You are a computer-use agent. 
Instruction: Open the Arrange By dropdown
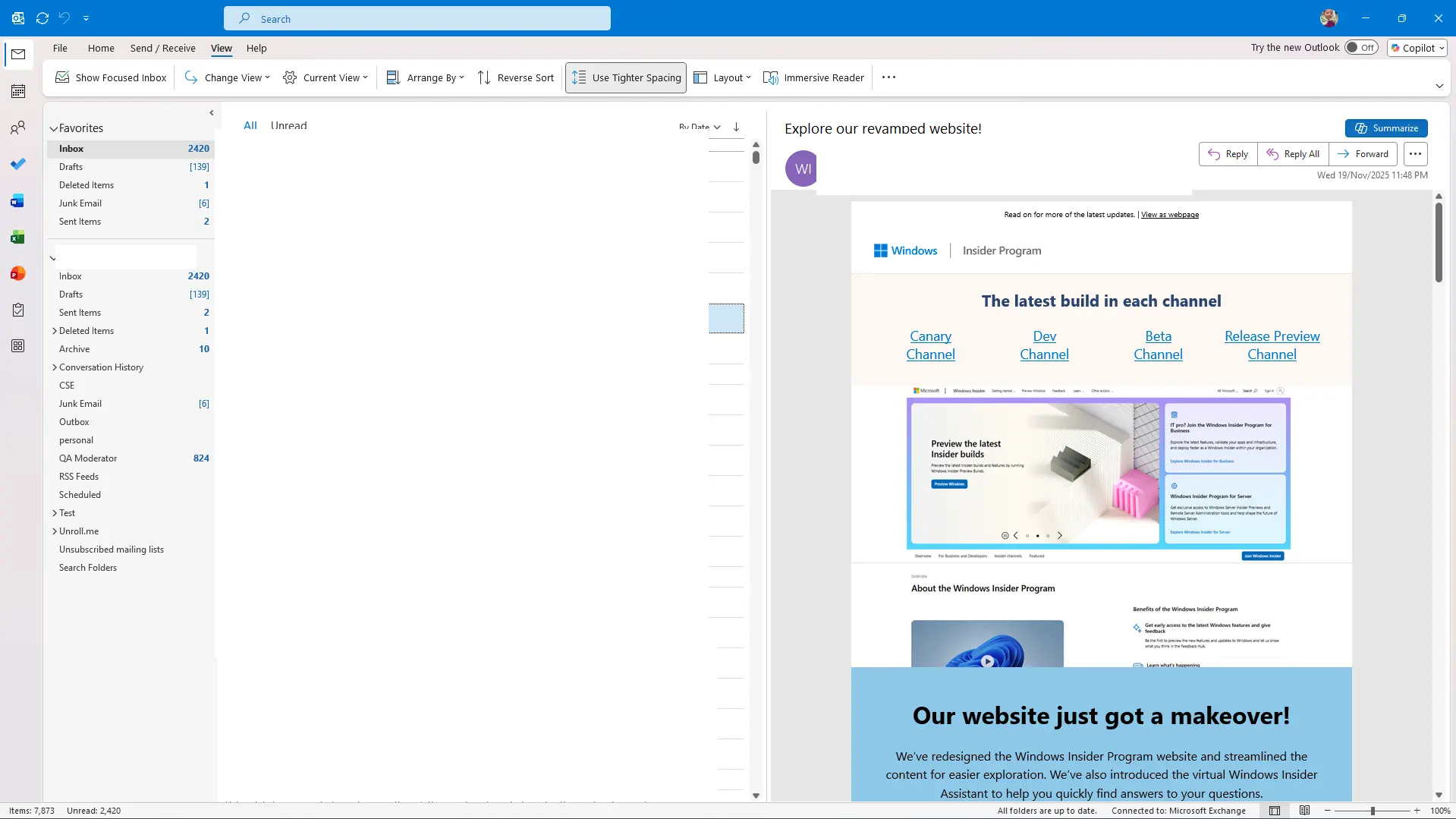tap(425, 77)
